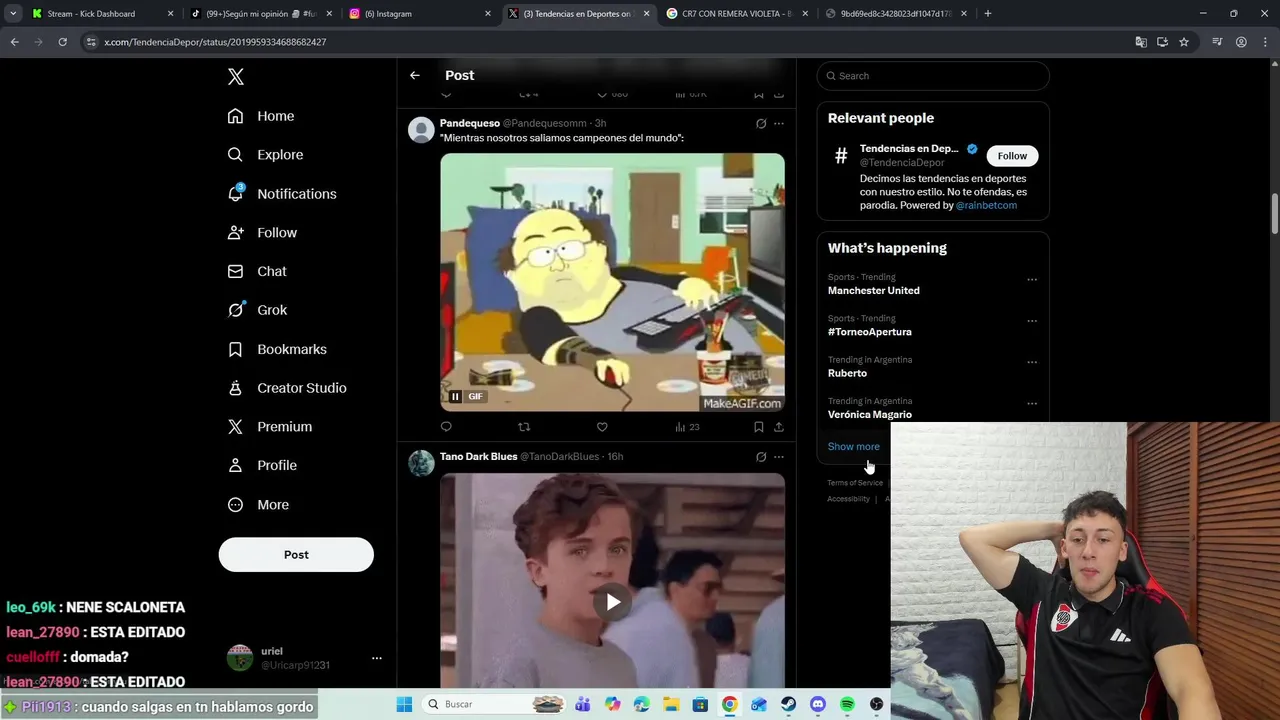The height and width of the screenshot is (720, 1280).
Task: Click Grok icon on Tano Dark Blues post
Action: click(761, 457)
